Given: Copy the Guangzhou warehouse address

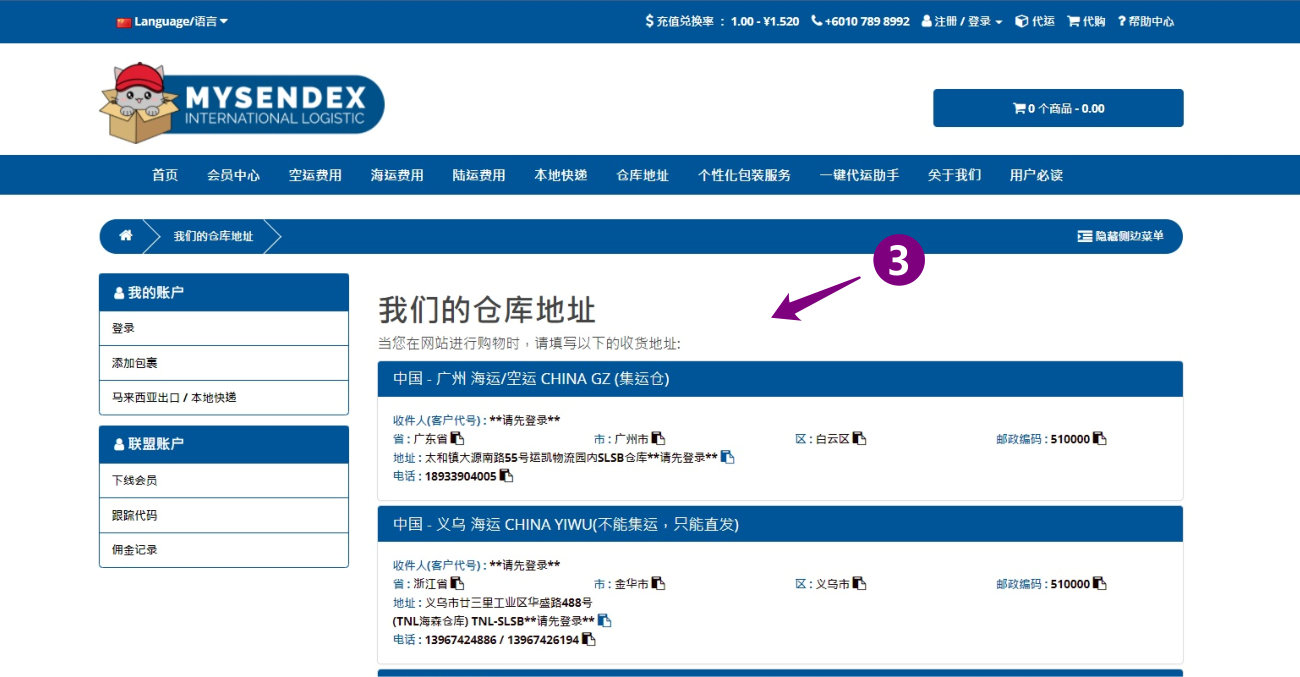Looking at the screenshot, I should point(727,458).
